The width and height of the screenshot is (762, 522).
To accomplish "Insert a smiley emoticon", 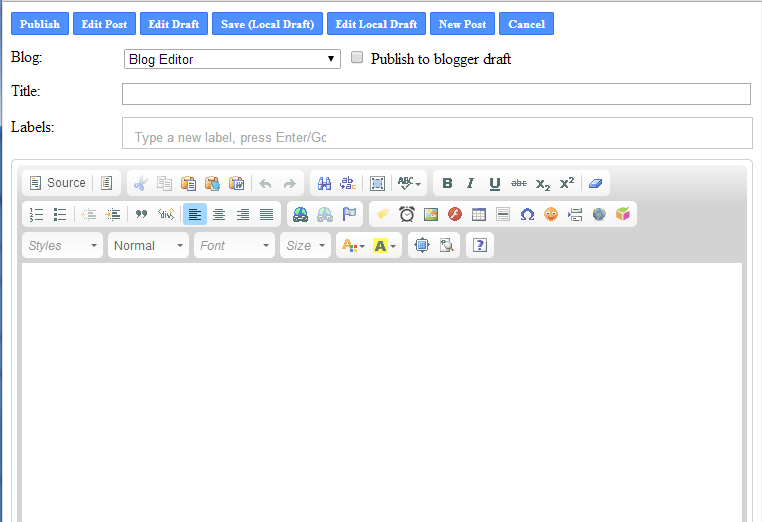I will click(551, 214).
